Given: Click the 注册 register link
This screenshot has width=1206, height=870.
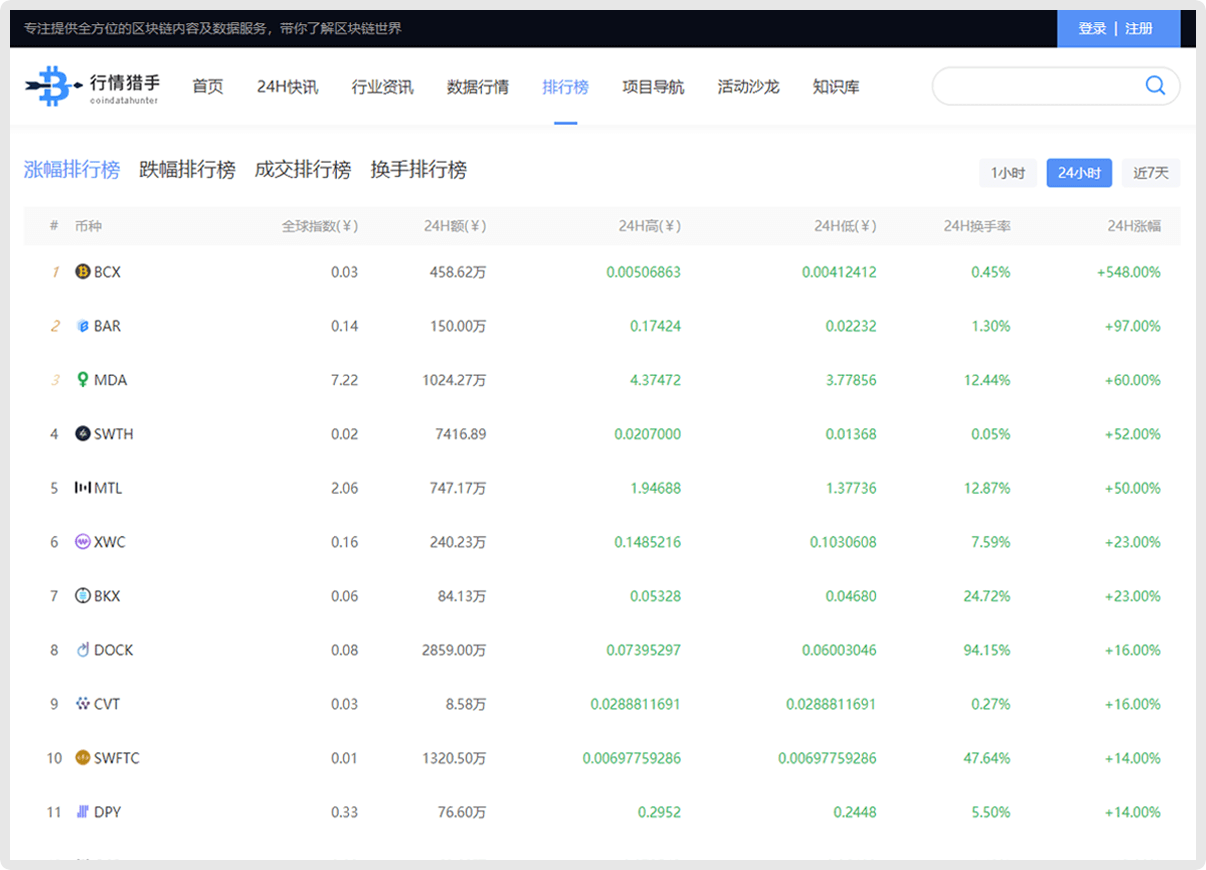Looking at the screenshot, I should (x=1139, y=29).
